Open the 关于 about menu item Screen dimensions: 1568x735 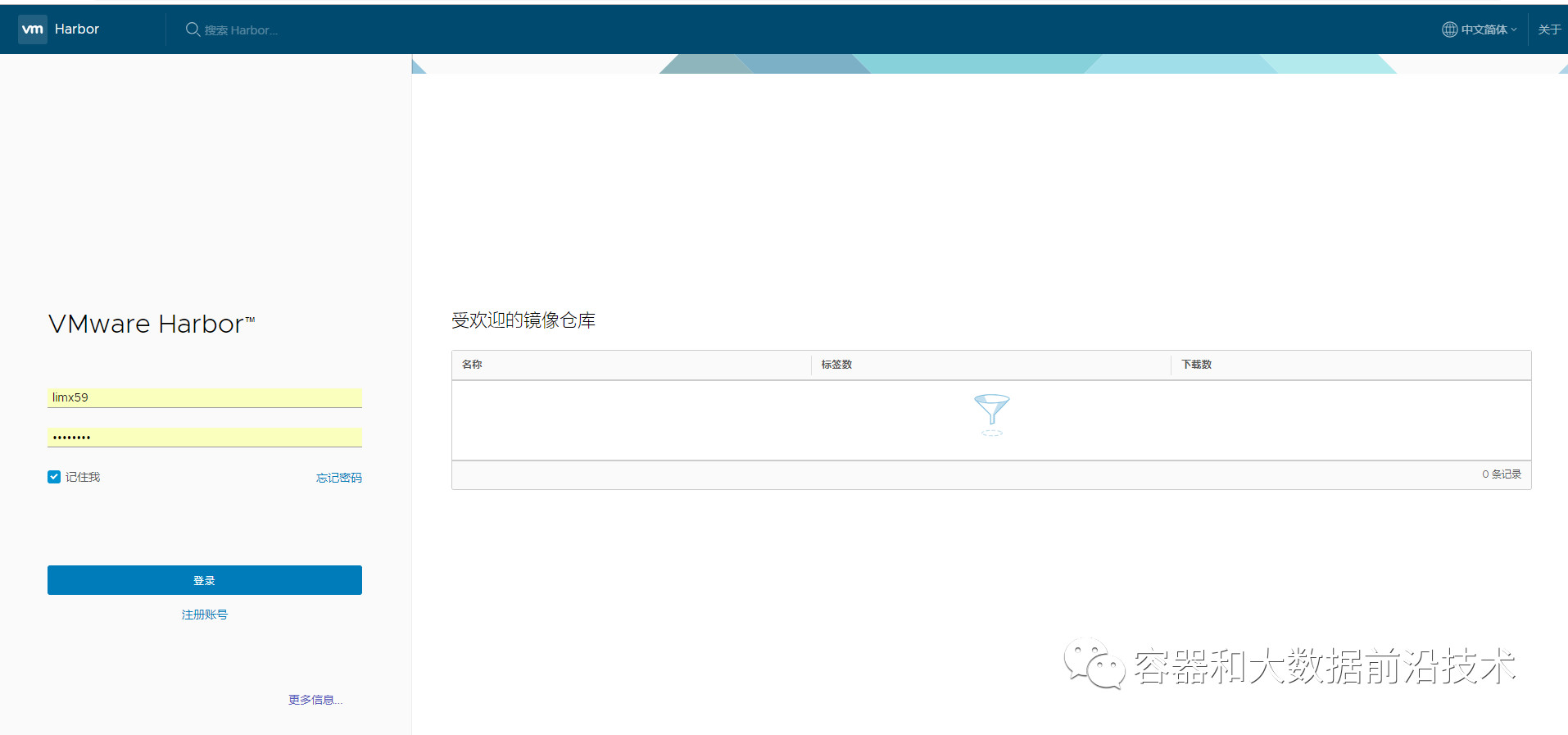click(x=1548, y=29)
